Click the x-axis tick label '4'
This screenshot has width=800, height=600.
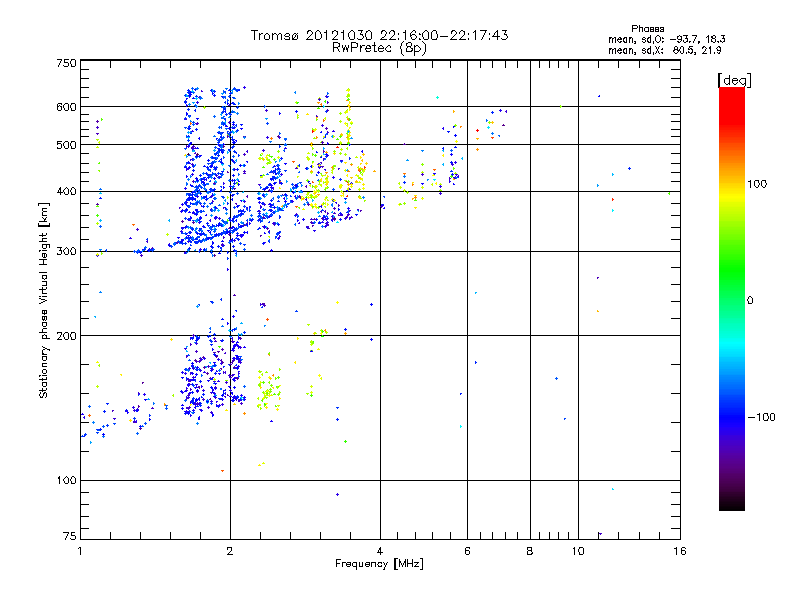[380, 551]
